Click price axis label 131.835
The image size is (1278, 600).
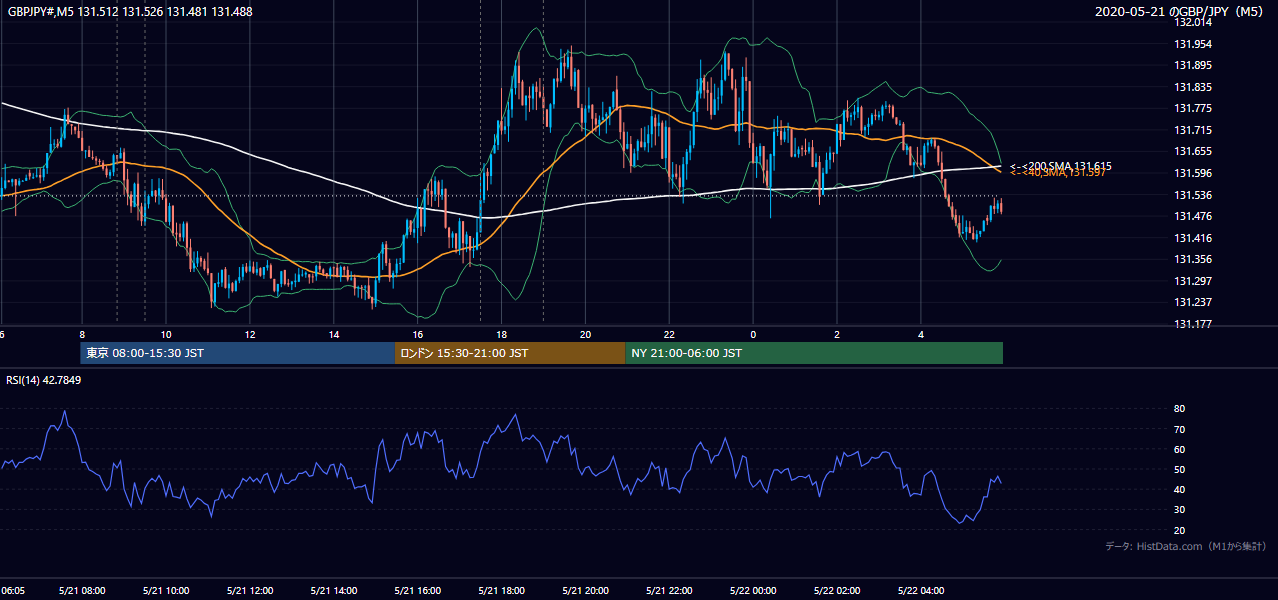click(x=1192, y=87)
